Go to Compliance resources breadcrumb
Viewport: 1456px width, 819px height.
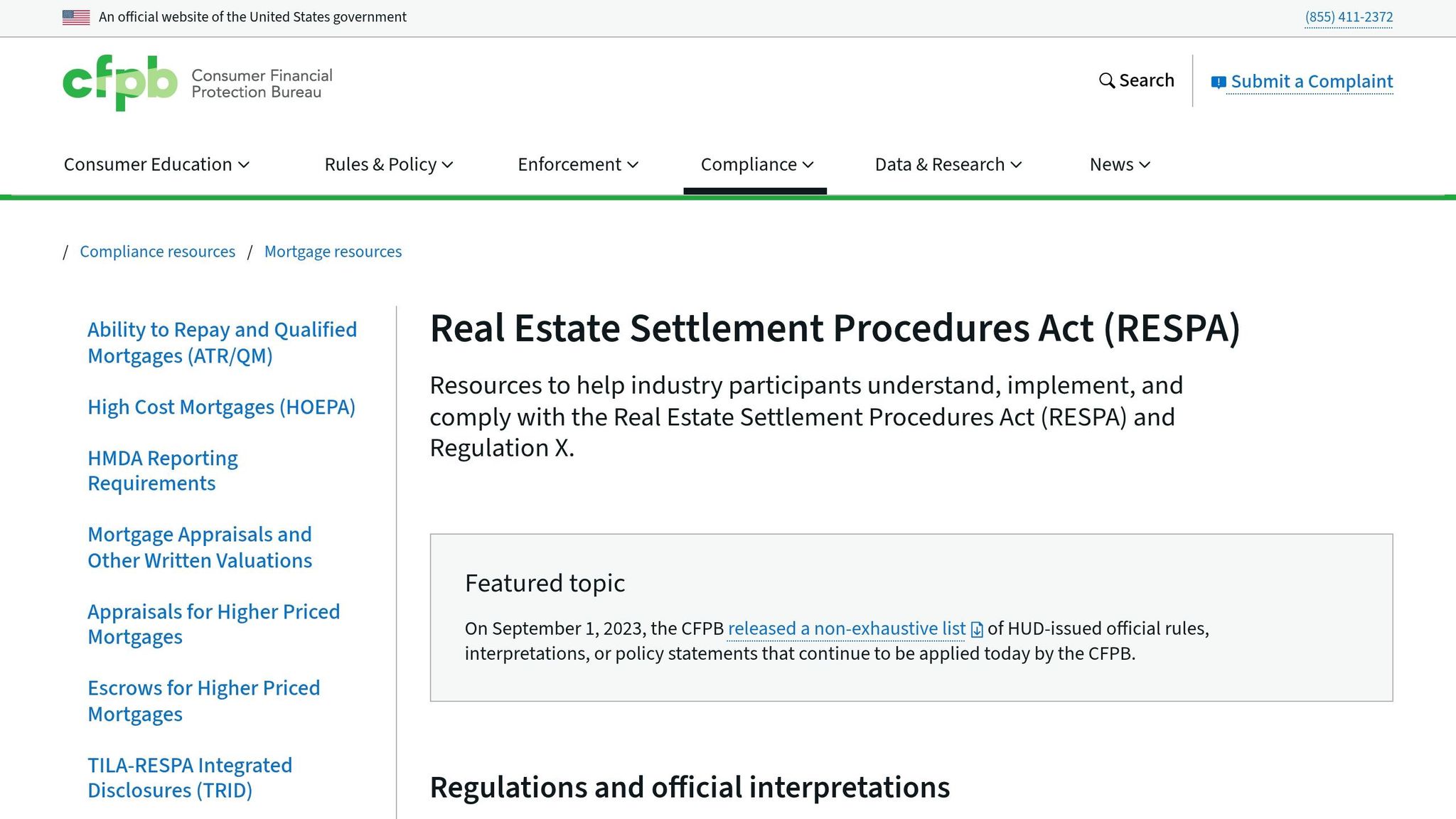[157, 252]
